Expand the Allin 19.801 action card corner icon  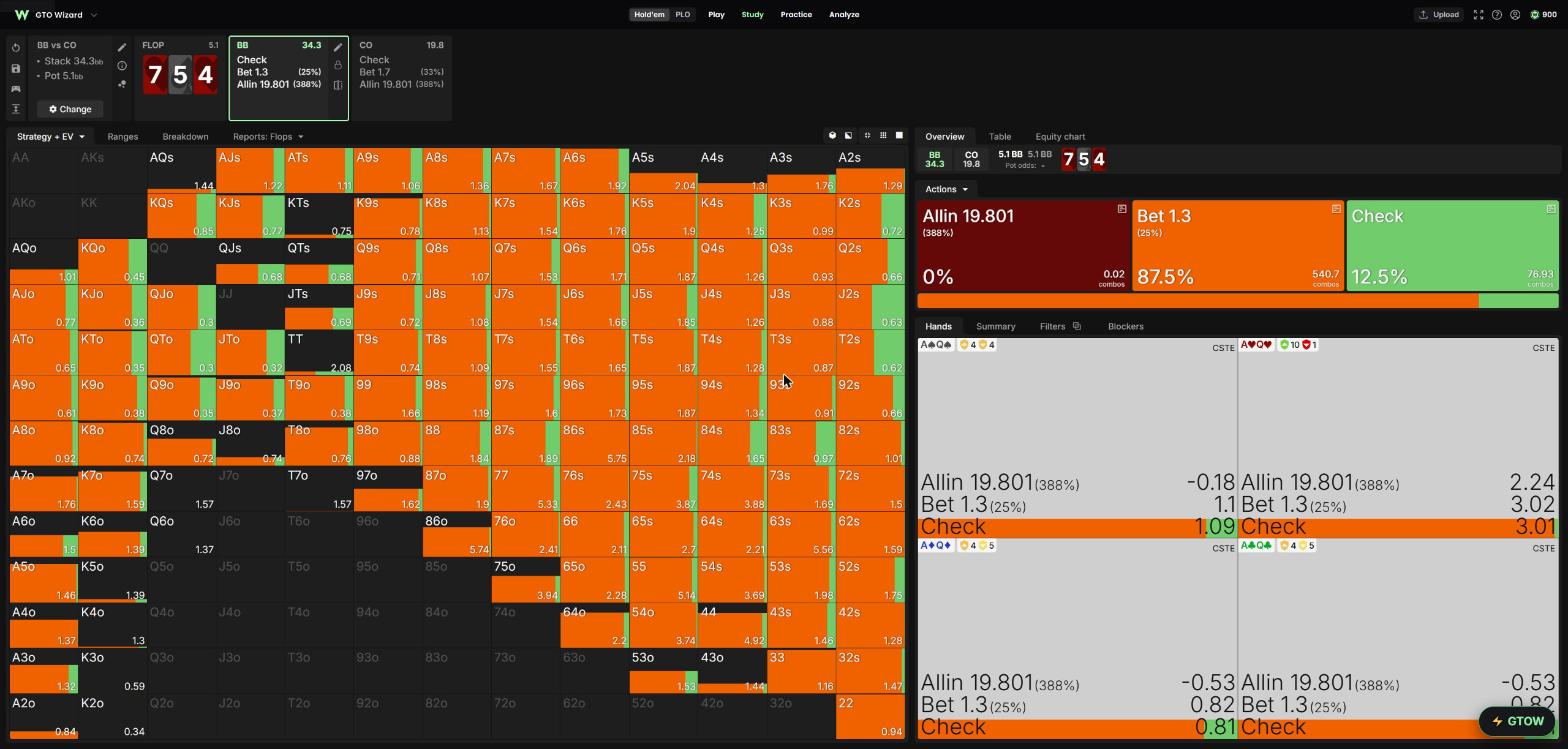coord(1122,209)
